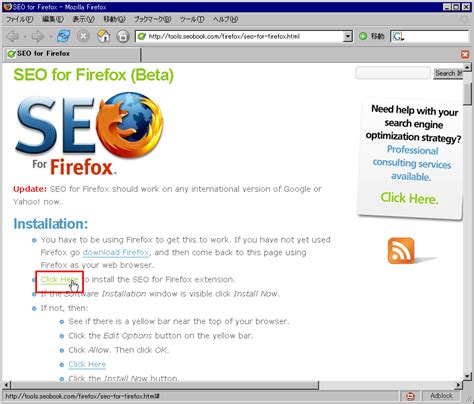The width and height of the screenshot is (474, 404).
Task: Minimize the Firefox window
Action: pos(448,7)
